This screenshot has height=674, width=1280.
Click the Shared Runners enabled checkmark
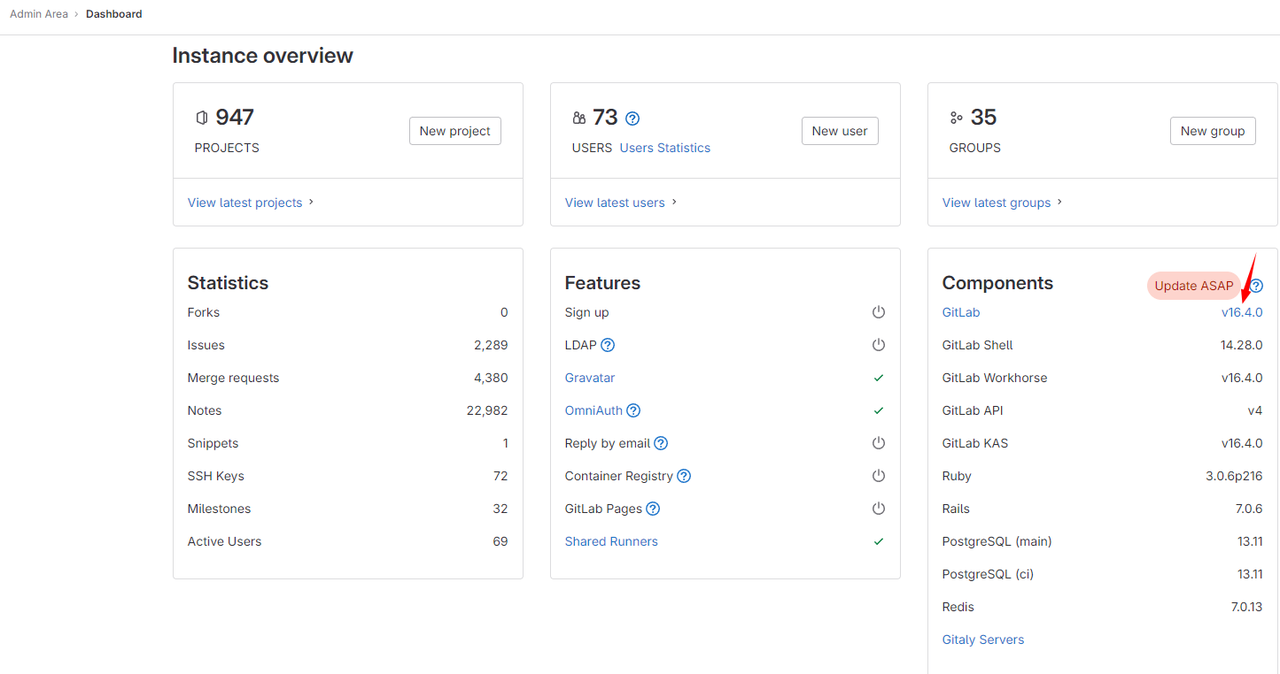(878, 541)
